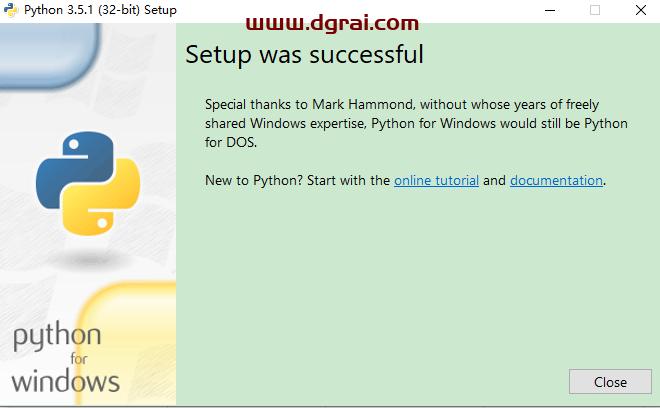The height and width of the screenshot is (408, 660).
Task: Click the word "windows" in the sidebar
Action: [66, 380]
